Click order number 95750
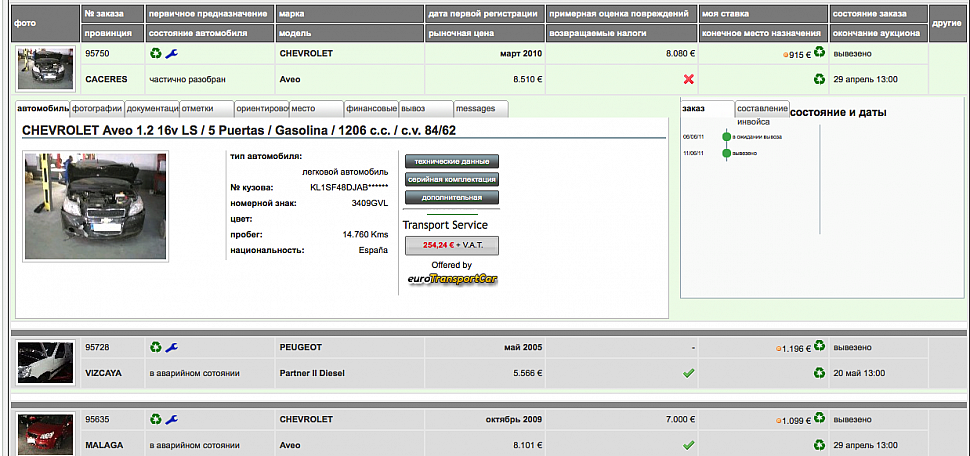This screenshot has width=970, height=456. (x=97, y=54)
